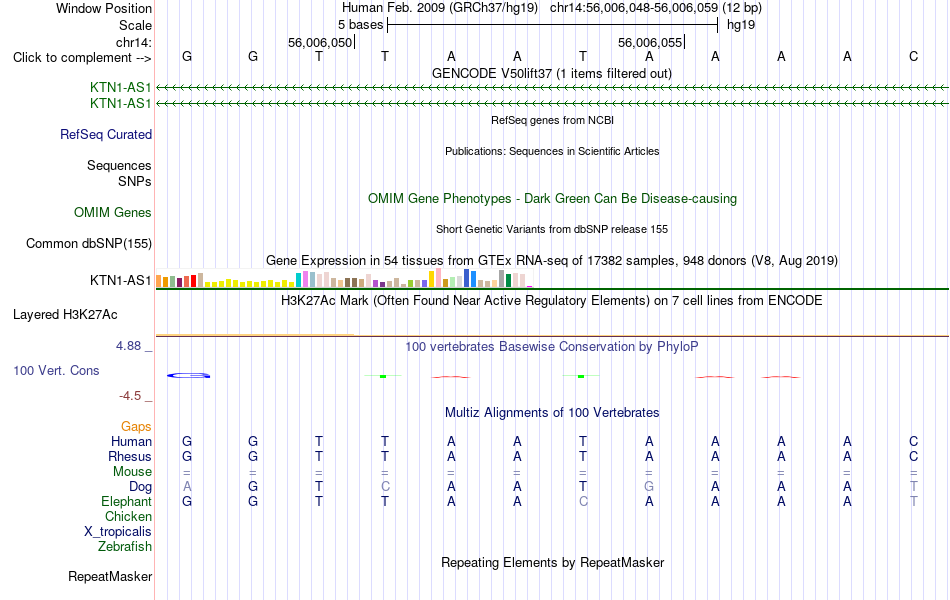This screenshot has width=950, height=600.
Task: Click the '5 bases' scale bar label
Action: coord(360,25)
